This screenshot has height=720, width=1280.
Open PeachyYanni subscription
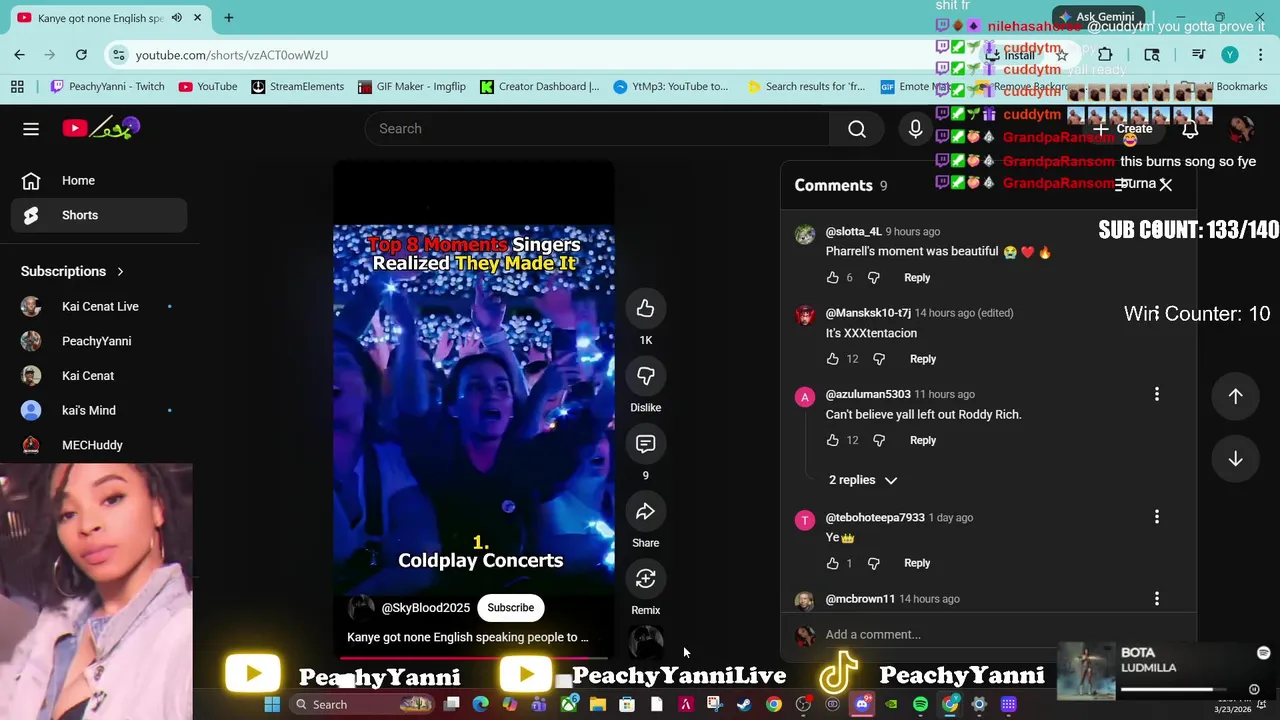pos(99,341)
